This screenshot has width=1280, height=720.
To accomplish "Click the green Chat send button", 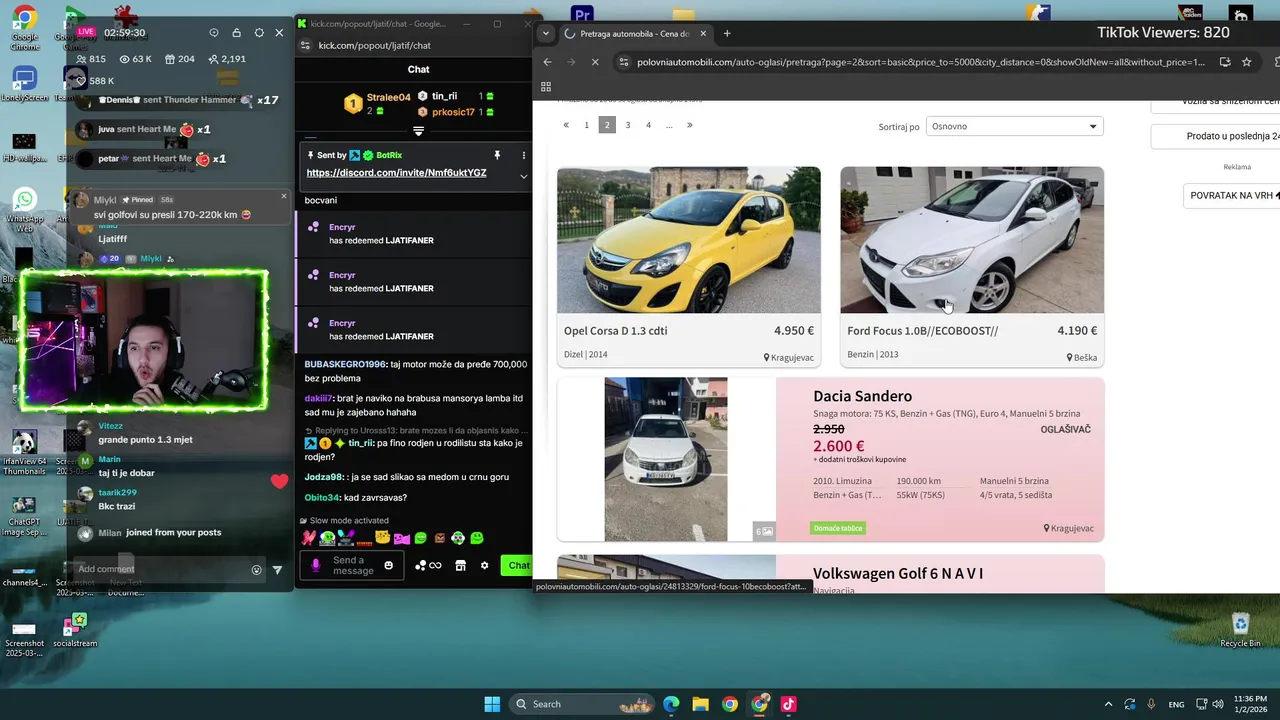I will click(x=518, y=566).
